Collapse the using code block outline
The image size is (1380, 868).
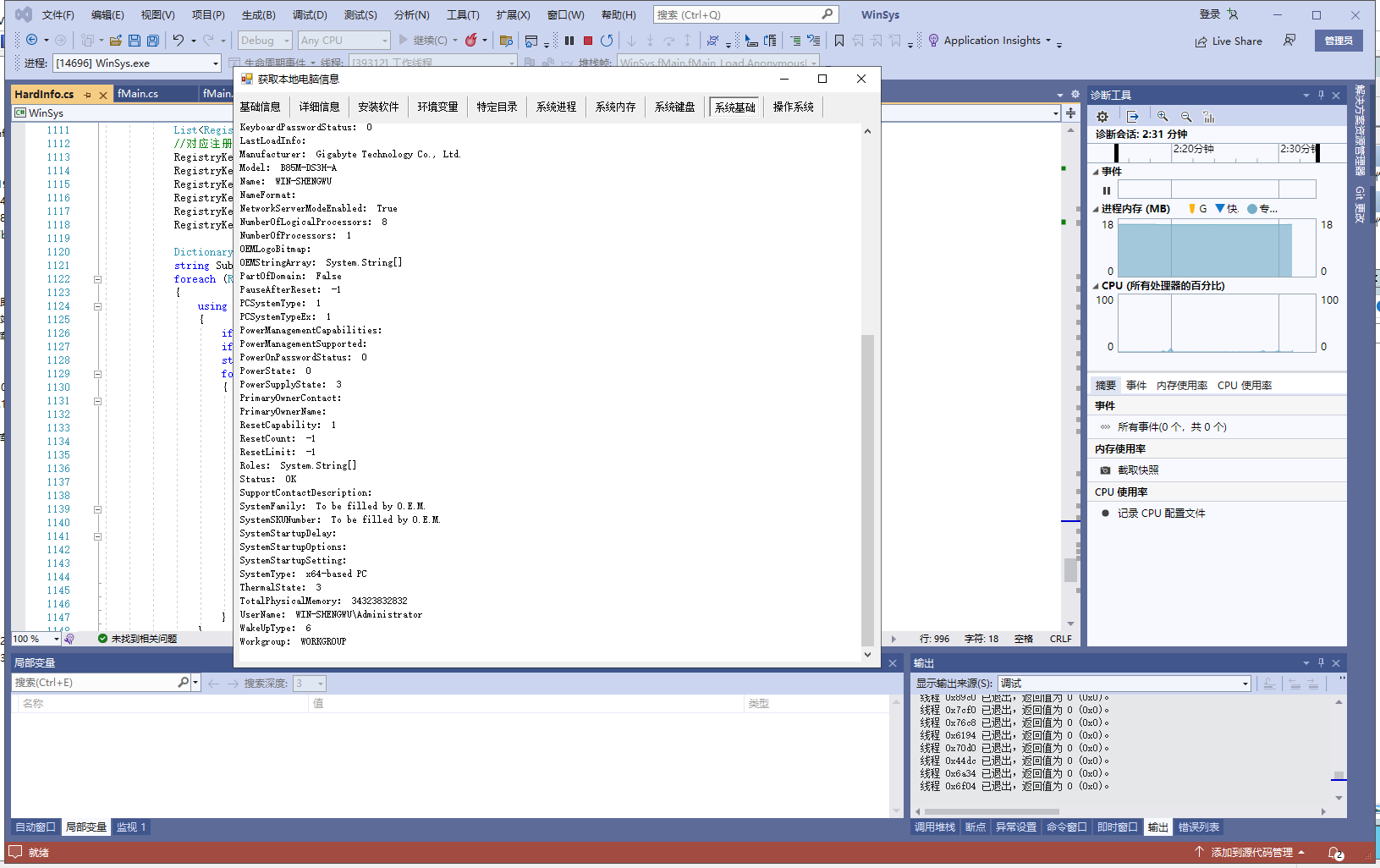[97, 306]
